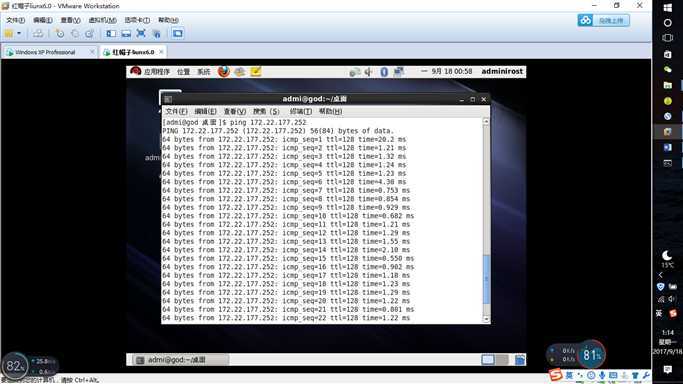
Task: Switch to the second workspace in the switcher
Action: tap(502, 360)
